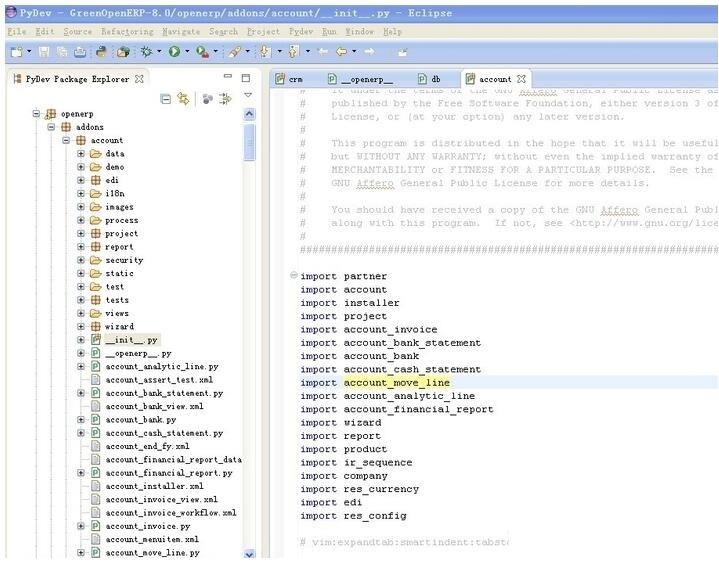Minimize the PyDev Package Explorer panel
The height and width of the screenshot is (573, 719).
tap(228, 76)
